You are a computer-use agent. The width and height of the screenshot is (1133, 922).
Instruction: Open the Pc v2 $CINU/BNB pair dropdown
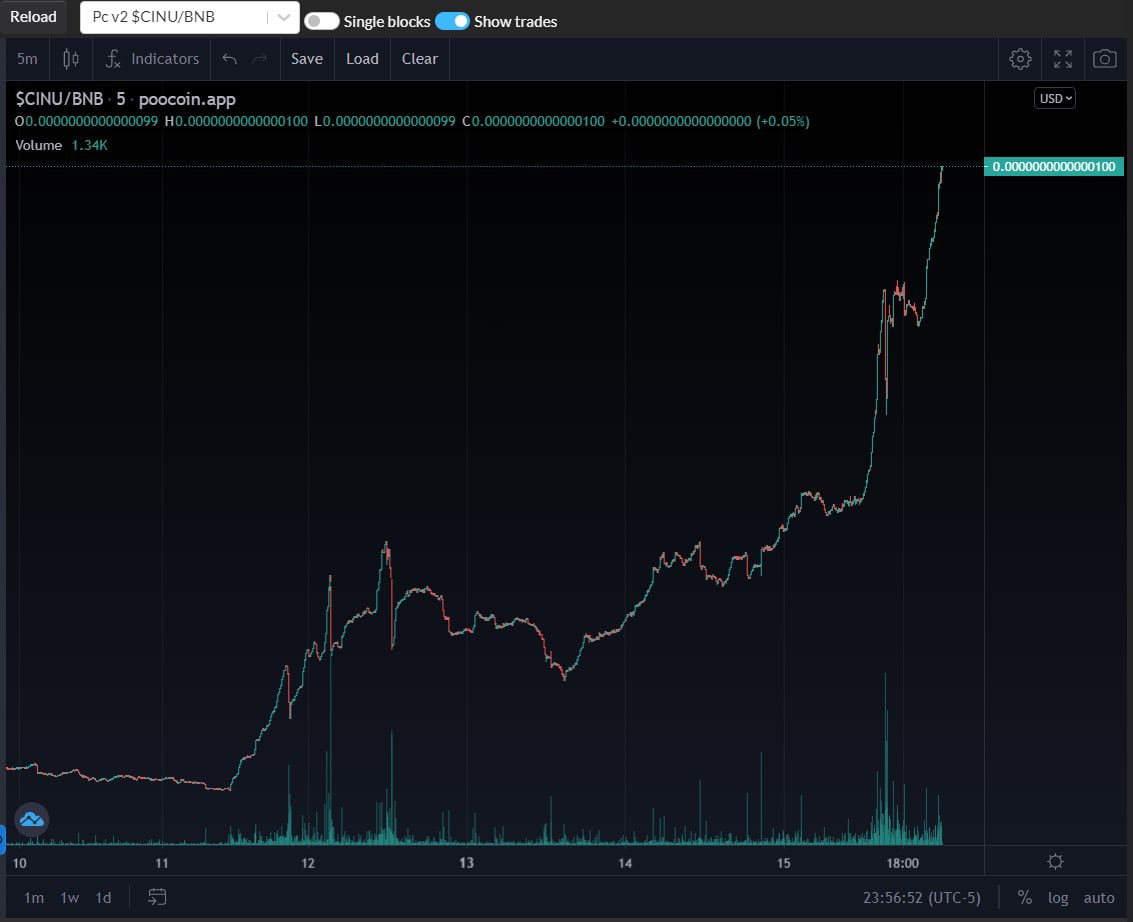pyautogui.click(x=190, y=17)
